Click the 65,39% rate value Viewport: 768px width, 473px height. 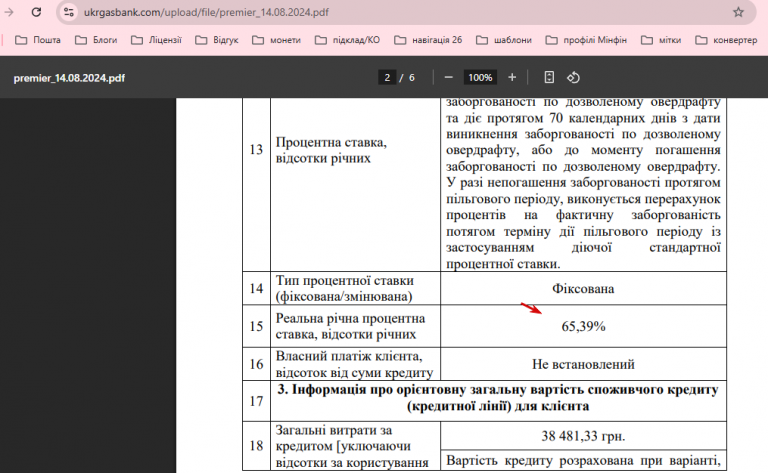[583, 327]
